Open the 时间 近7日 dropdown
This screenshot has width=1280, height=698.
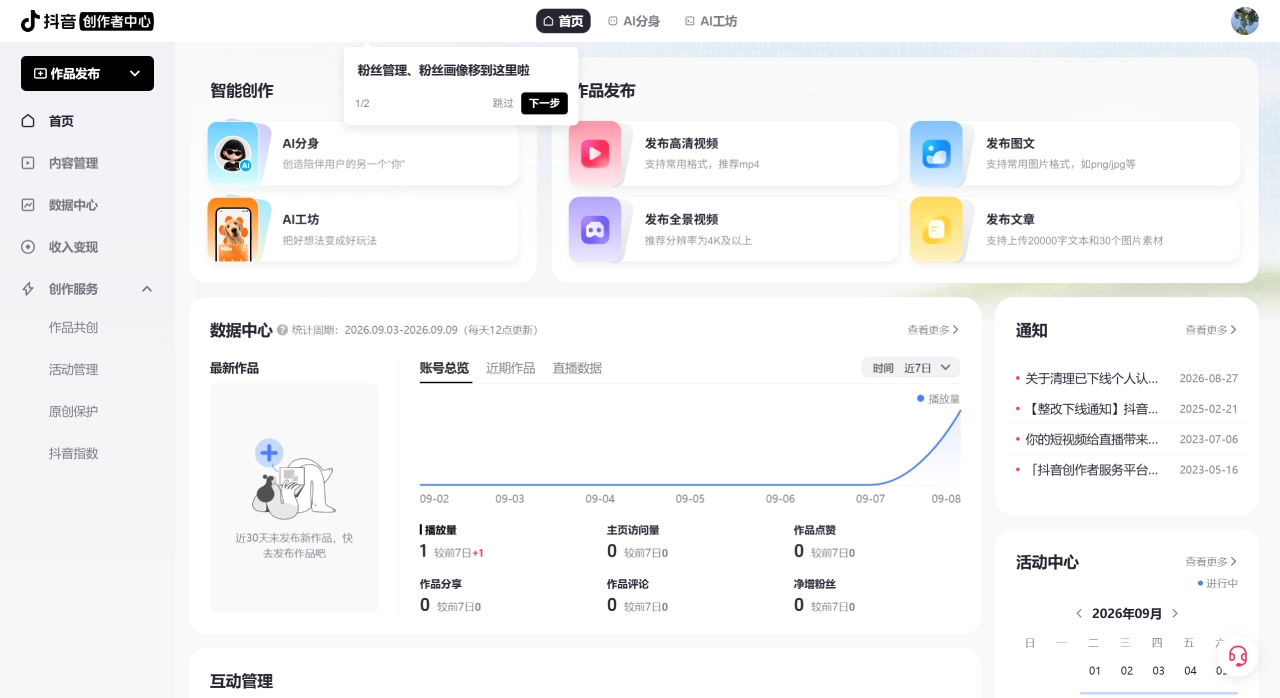pos(911,368)
